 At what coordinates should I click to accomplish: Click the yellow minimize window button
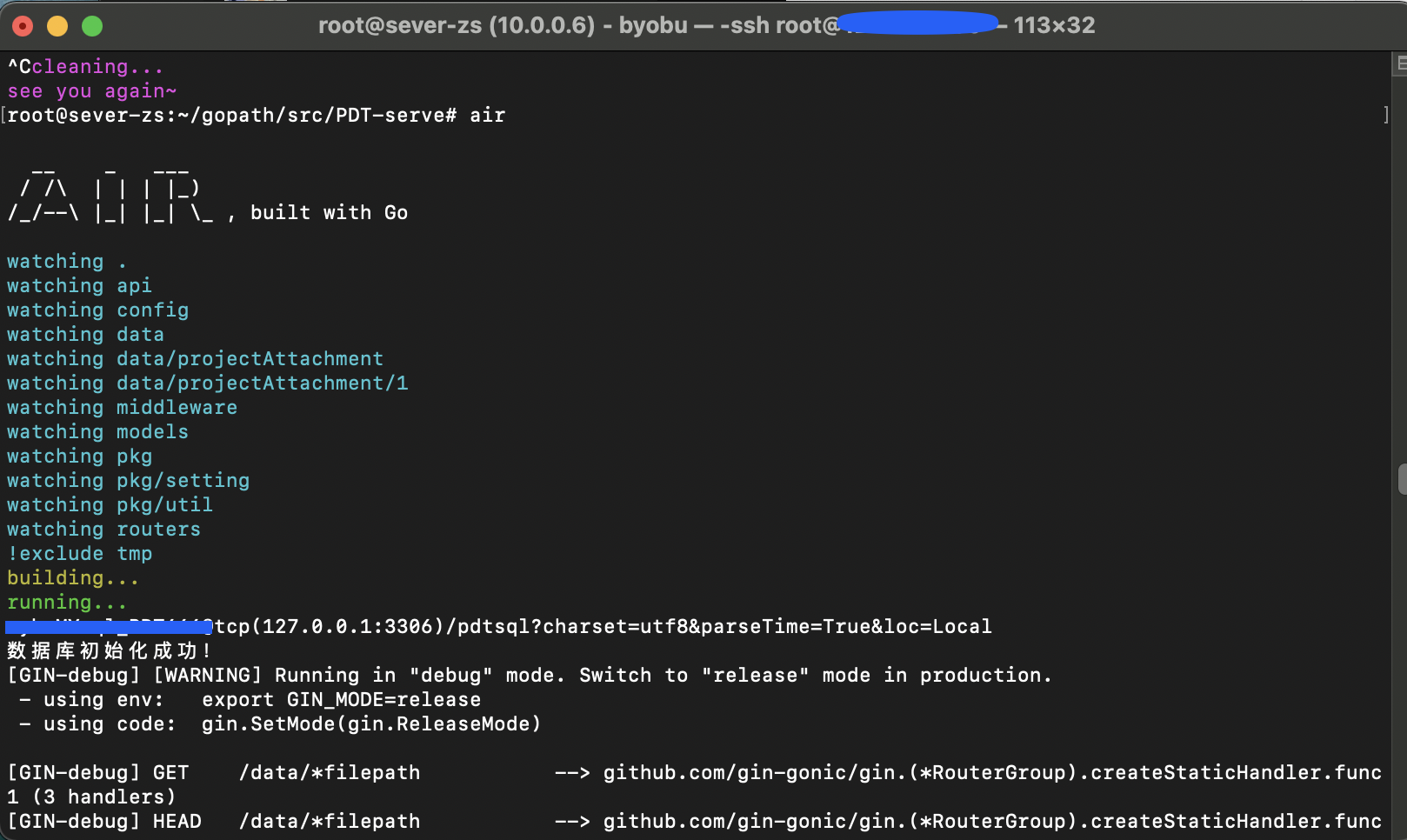click(x=57, y=25)
